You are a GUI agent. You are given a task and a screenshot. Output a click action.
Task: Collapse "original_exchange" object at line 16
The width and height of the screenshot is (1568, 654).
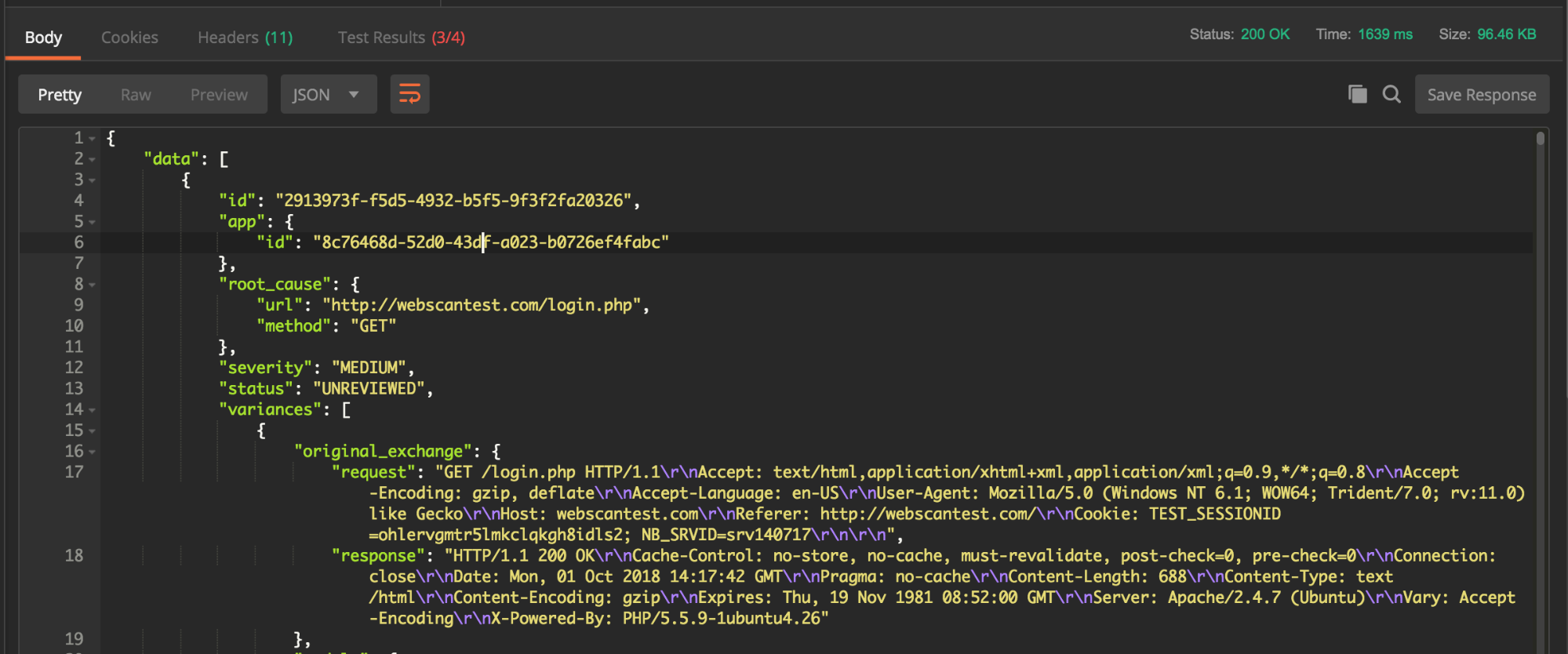point(93,452)
